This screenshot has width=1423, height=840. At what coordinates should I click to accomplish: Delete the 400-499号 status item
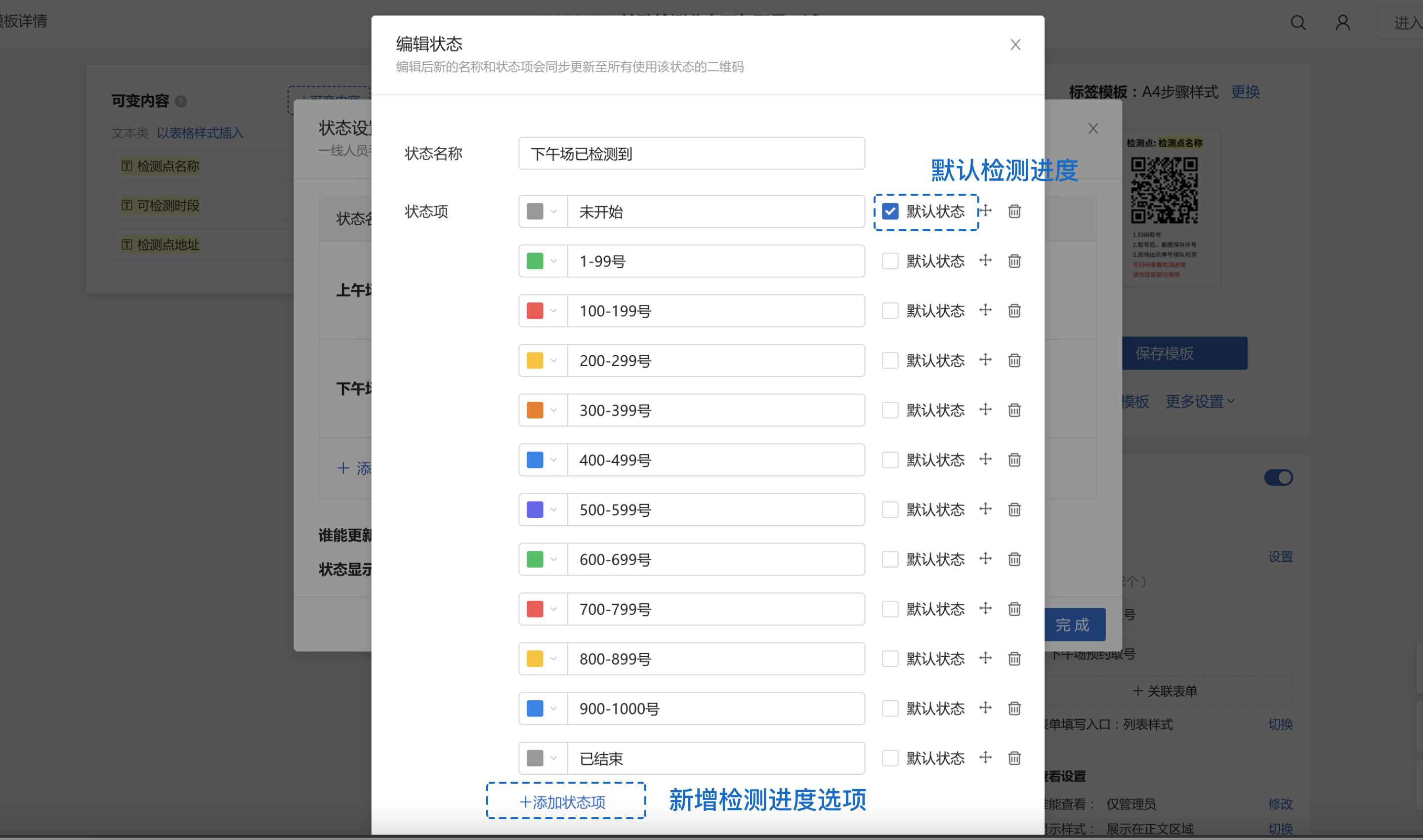pyautogui.click(x=1014, y=460)
